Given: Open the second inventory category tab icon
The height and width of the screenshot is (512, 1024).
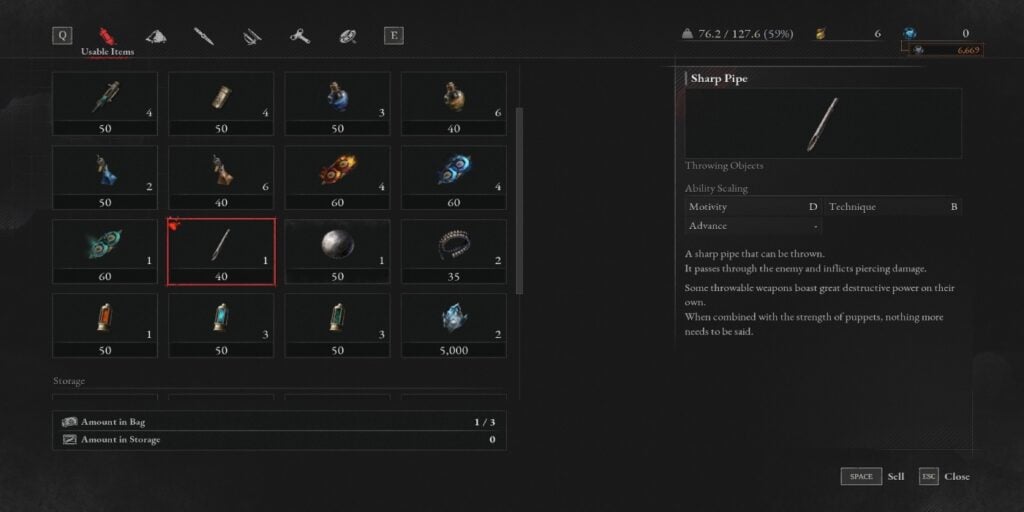Looking at the screenshot, I should [155, 37].
